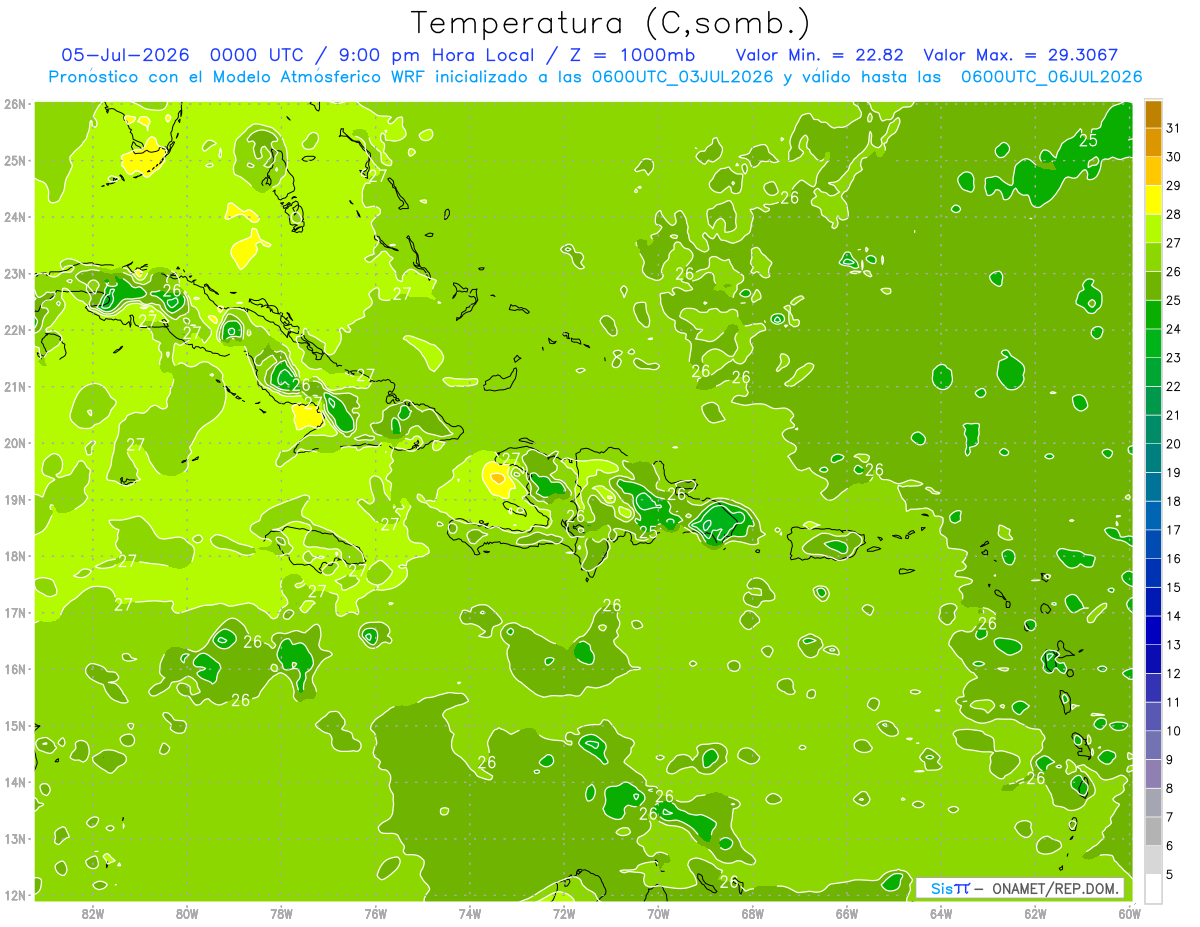Click the "66W" longitude axis label
1200x927 pixels.
pyautogui.click(x=847, y=913)
